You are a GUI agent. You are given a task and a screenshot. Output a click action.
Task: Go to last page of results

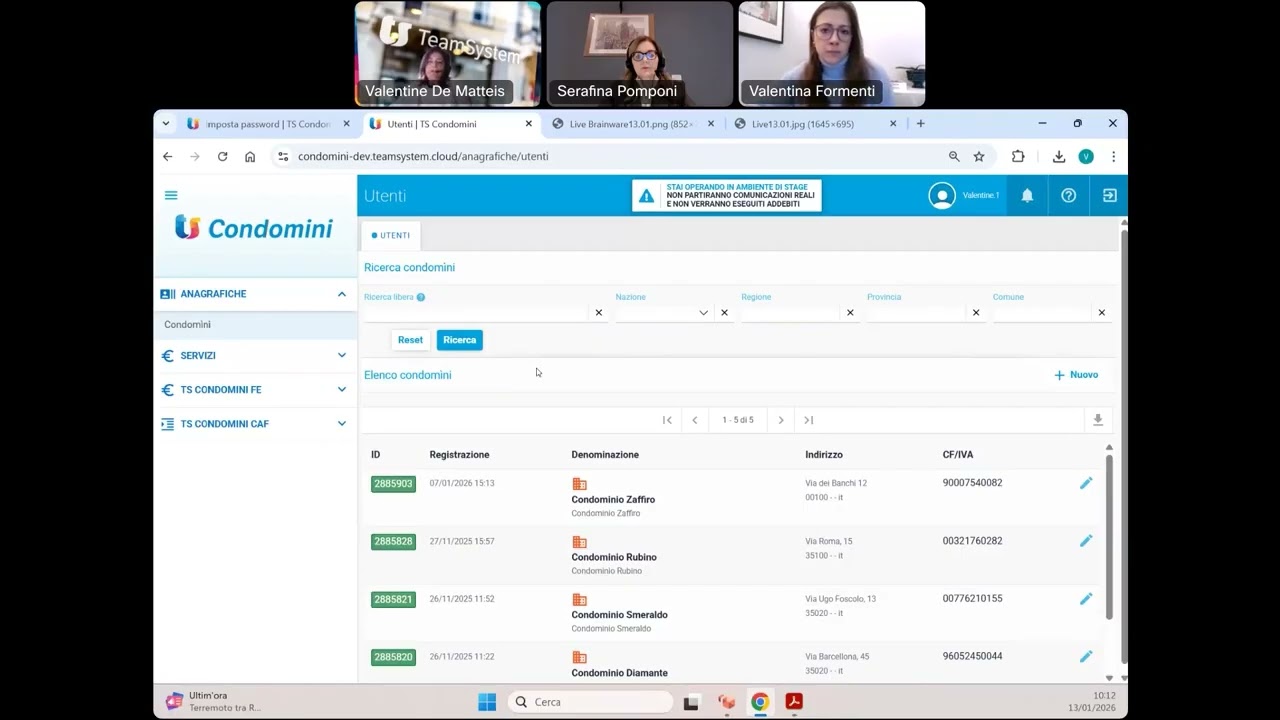pyautogui.click(x=809, y=420)
